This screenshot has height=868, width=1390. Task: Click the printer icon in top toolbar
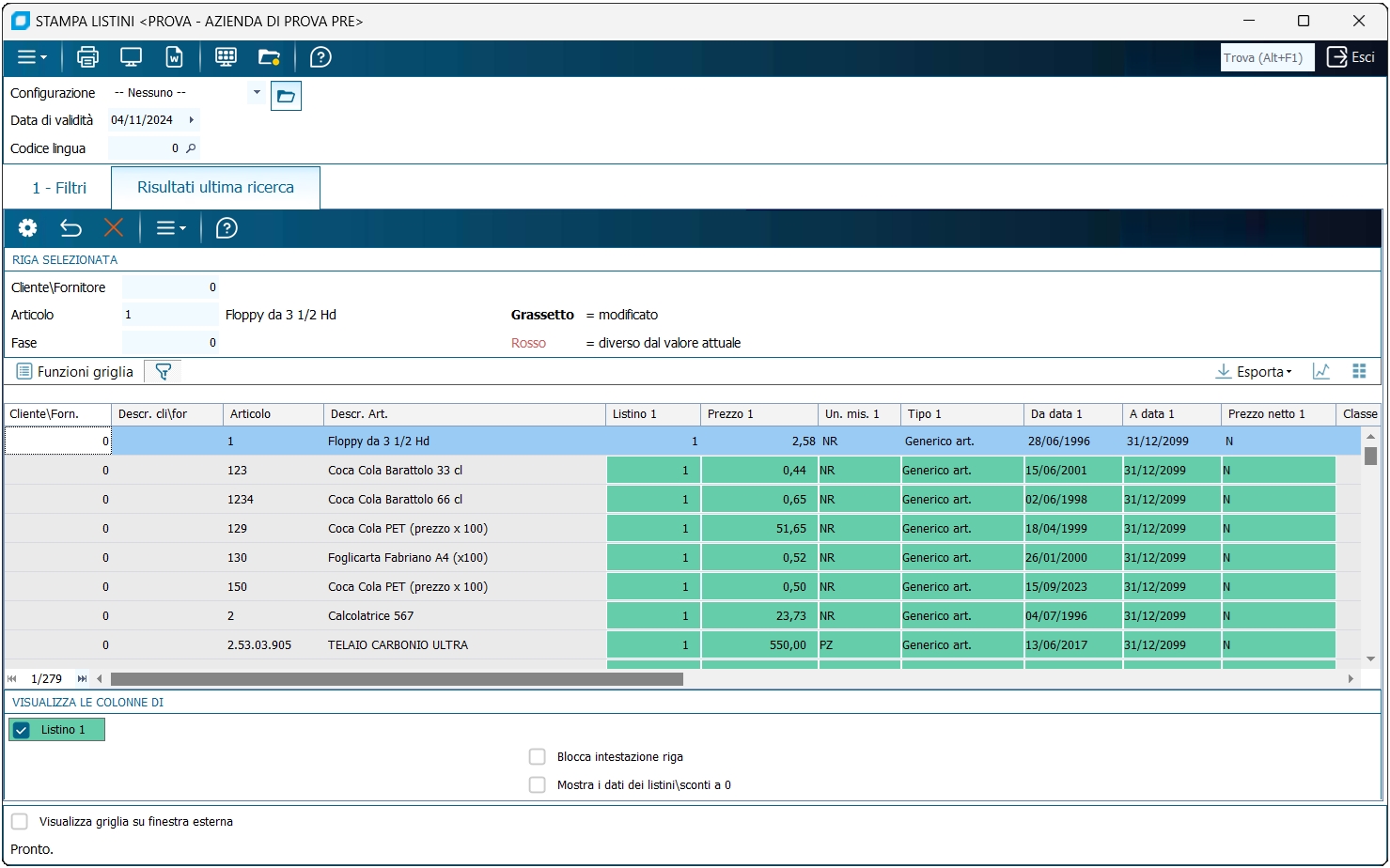click(87, 57)
